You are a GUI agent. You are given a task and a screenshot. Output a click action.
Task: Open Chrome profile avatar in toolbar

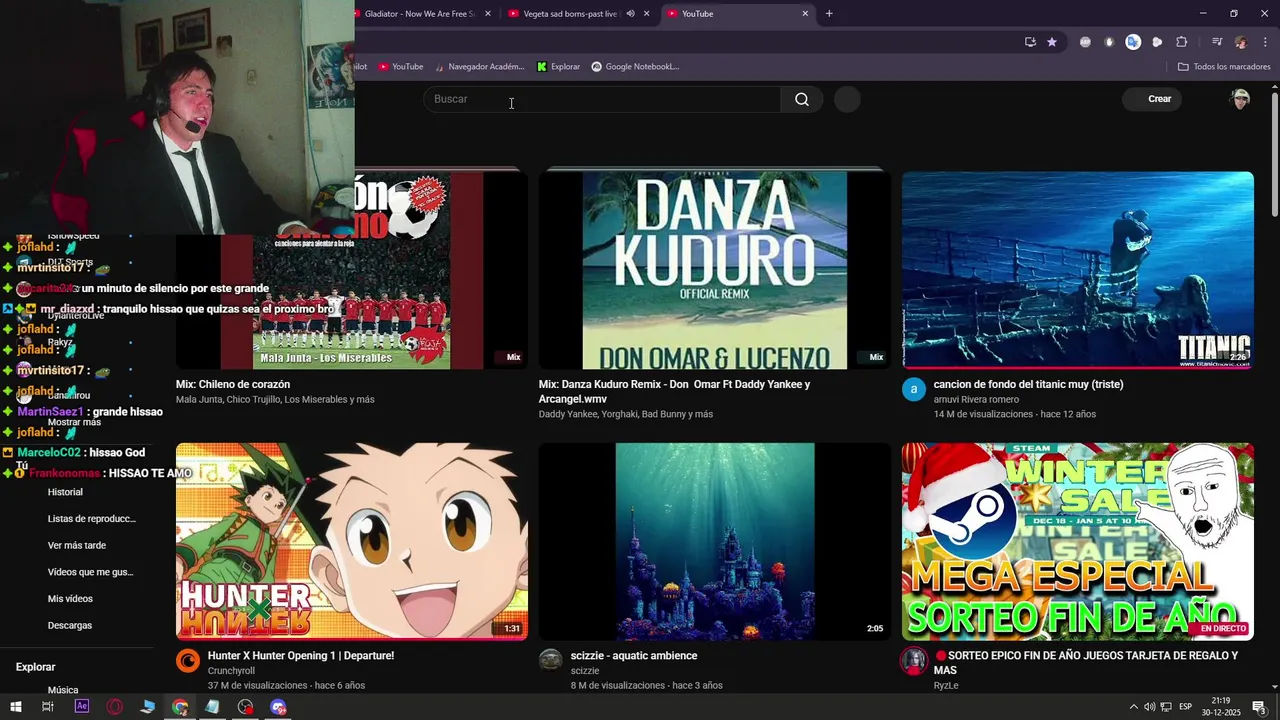click(1241, 42)
